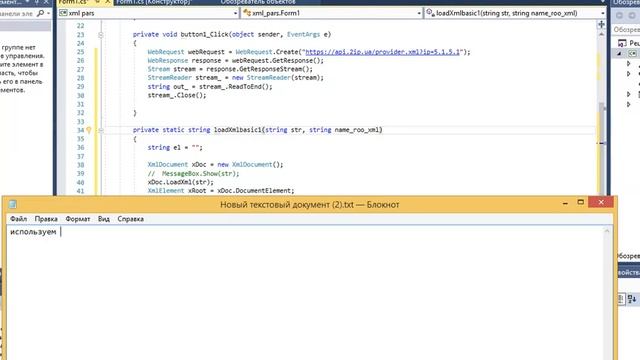This screenshot has width=640, height=360.
Task: Close the Form1.cs editor tab
Action: click(x=108, y=2)
